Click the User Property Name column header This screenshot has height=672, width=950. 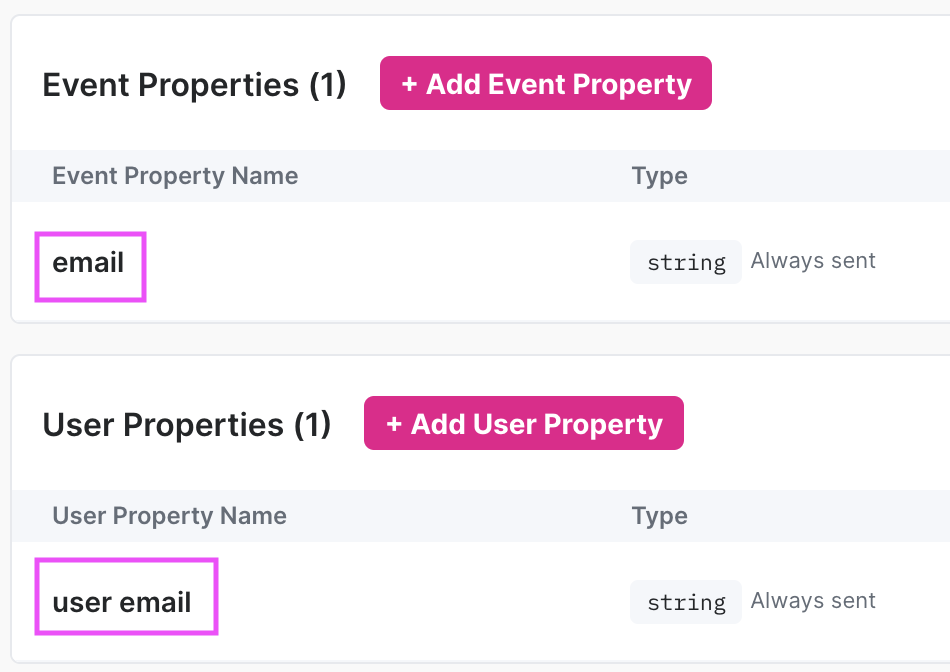tap(169, 516)
